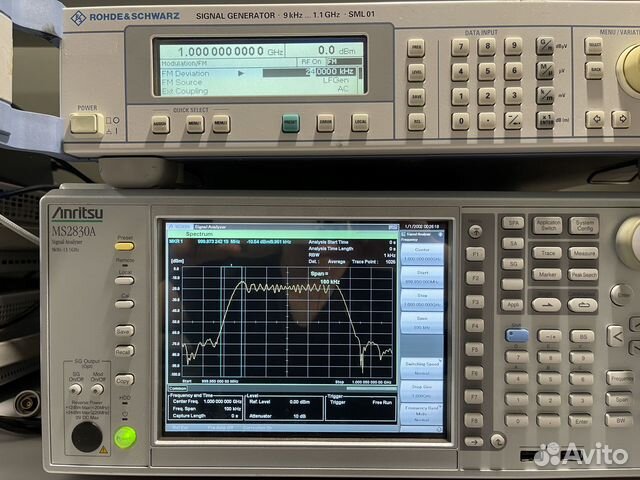Push the Continuous sweep key on the Anritsu
This screenshot has width=640, height=480.
(583, 304)
